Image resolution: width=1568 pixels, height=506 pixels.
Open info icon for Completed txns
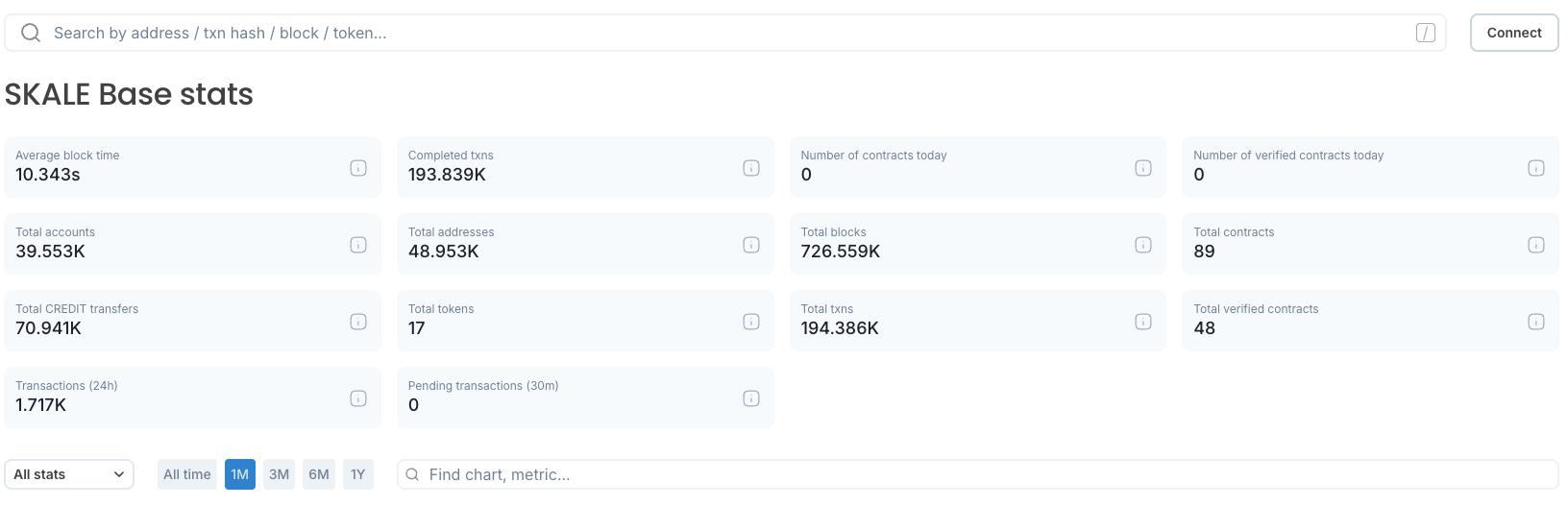[x=751, y=168]
